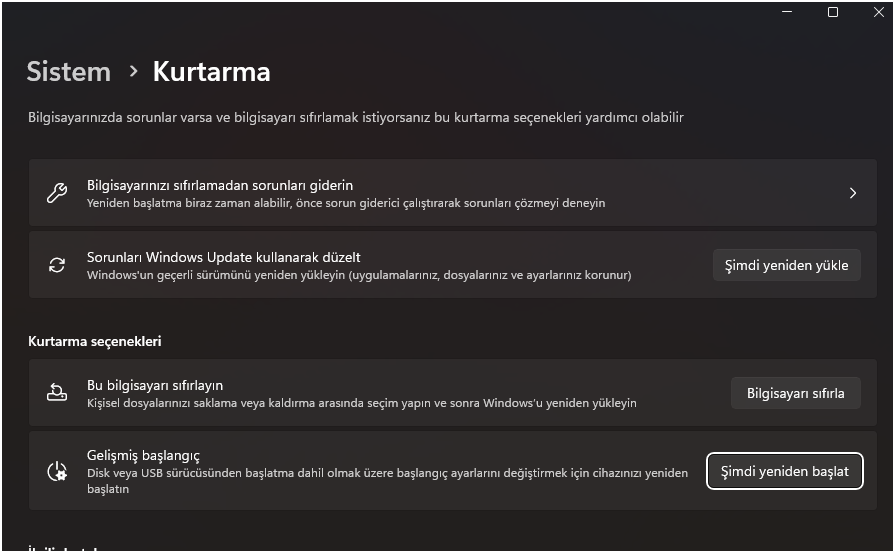Click the Kurtarma page title
Viewport: 895px width, 553px height.
click(211, 72)
